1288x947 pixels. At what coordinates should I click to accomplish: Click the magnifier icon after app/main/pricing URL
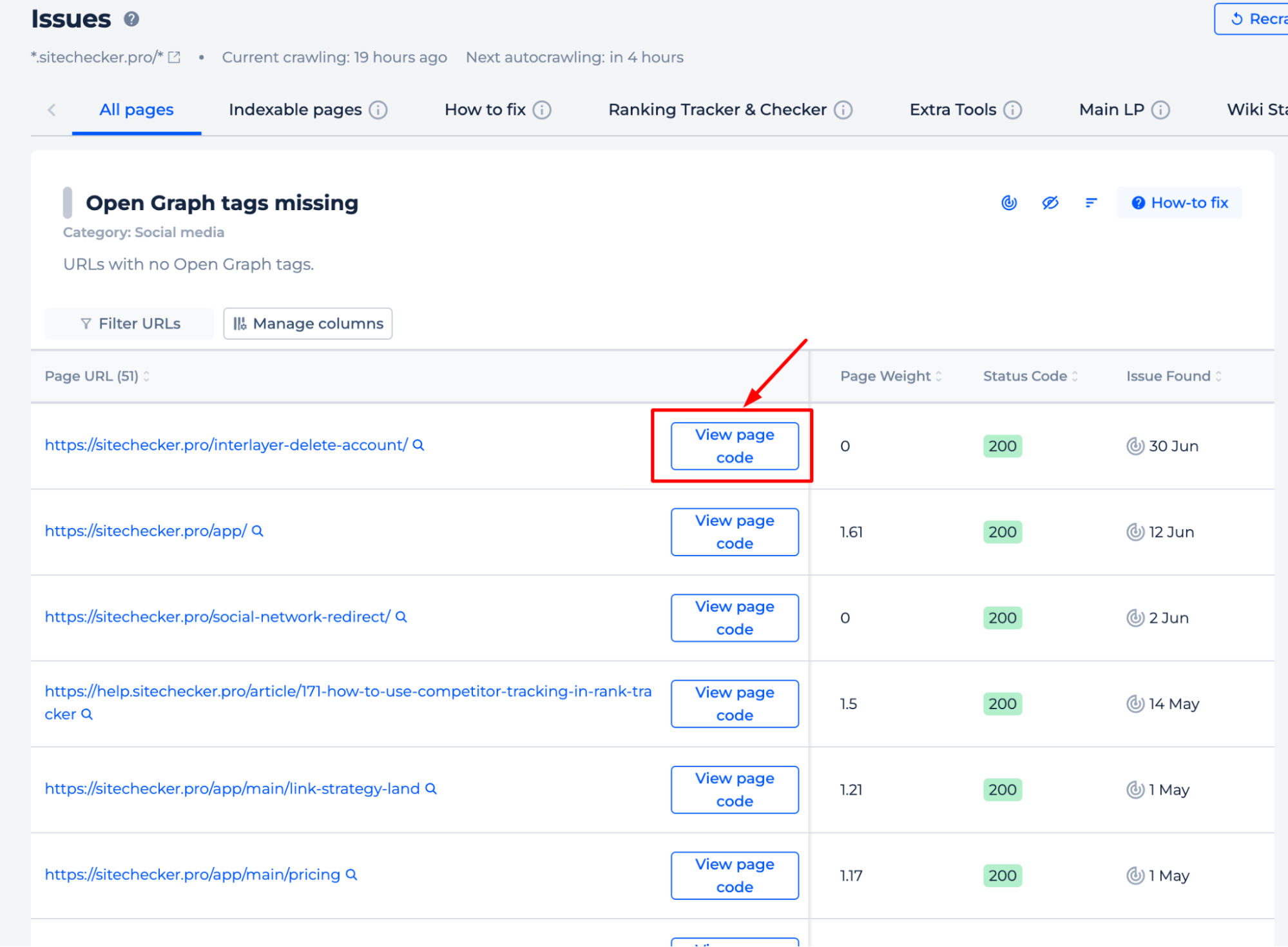click(351, 875)
